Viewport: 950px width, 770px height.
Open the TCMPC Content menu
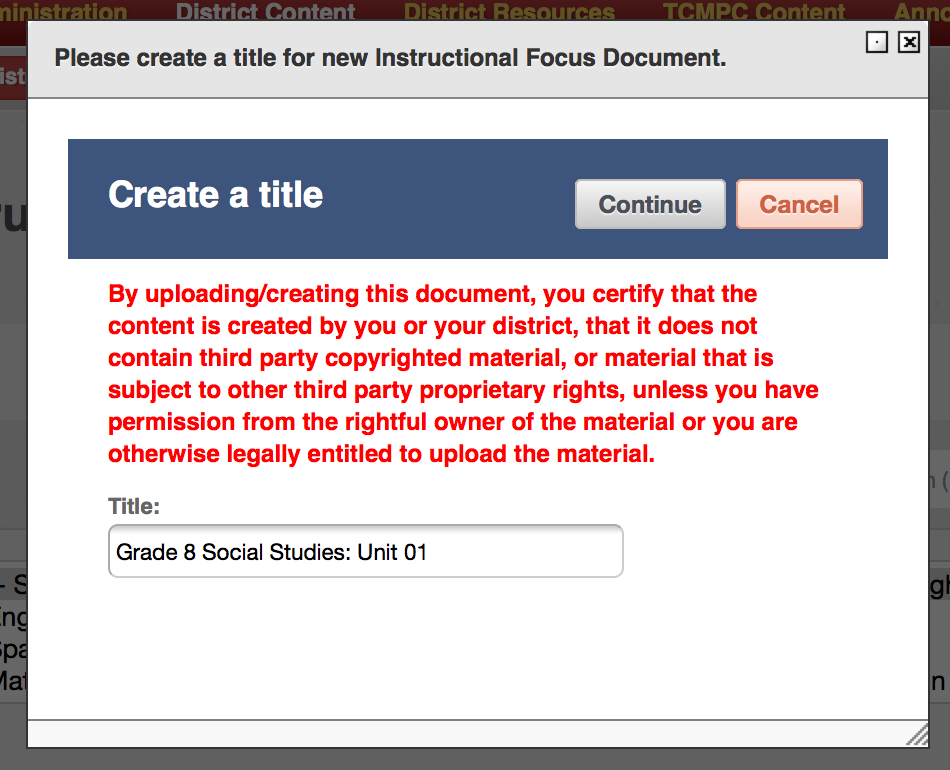pyautogui.click(x=754, y=12)
